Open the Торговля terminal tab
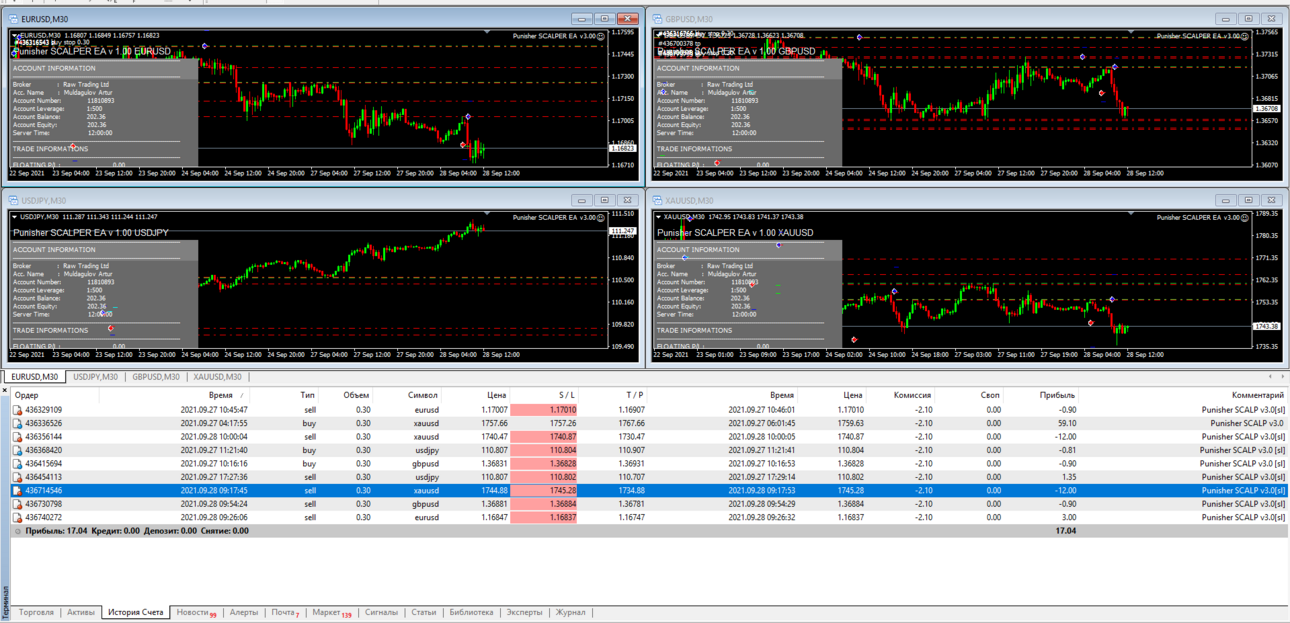The image size is (1290, 623). (x=36, y=612)
